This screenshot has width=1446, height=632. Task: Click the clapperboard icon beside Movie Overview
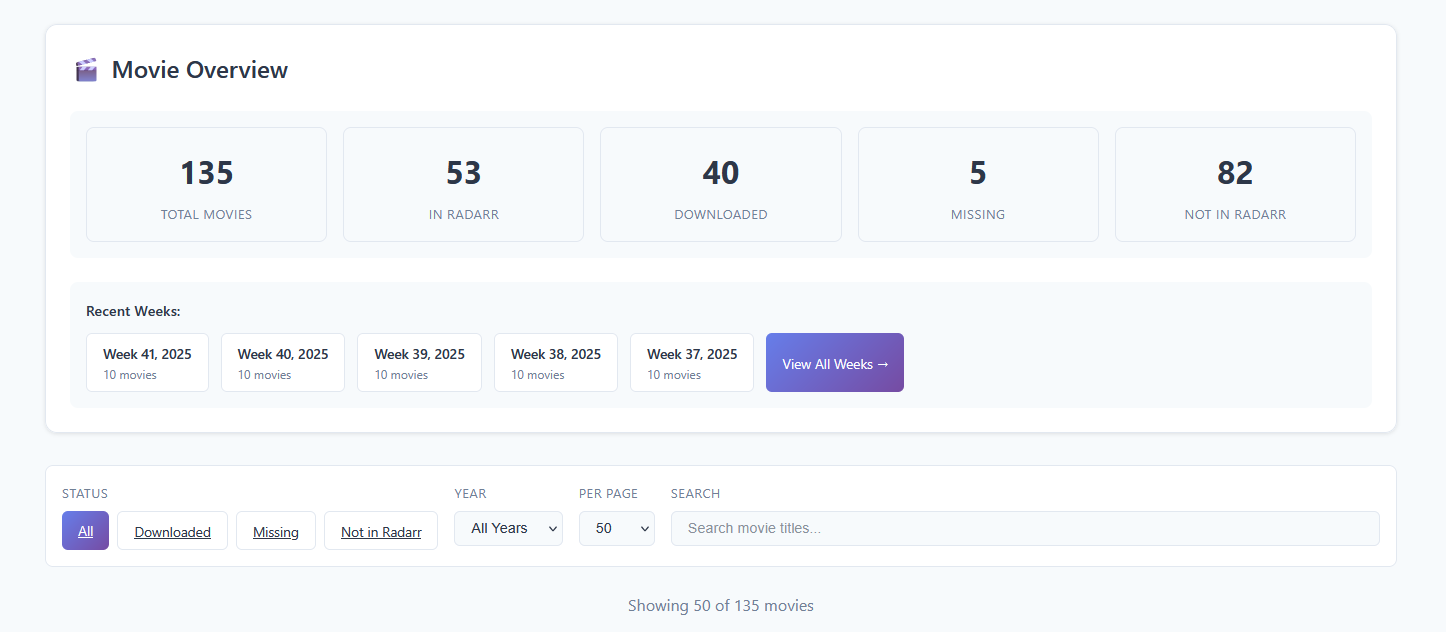pos(87,70)
